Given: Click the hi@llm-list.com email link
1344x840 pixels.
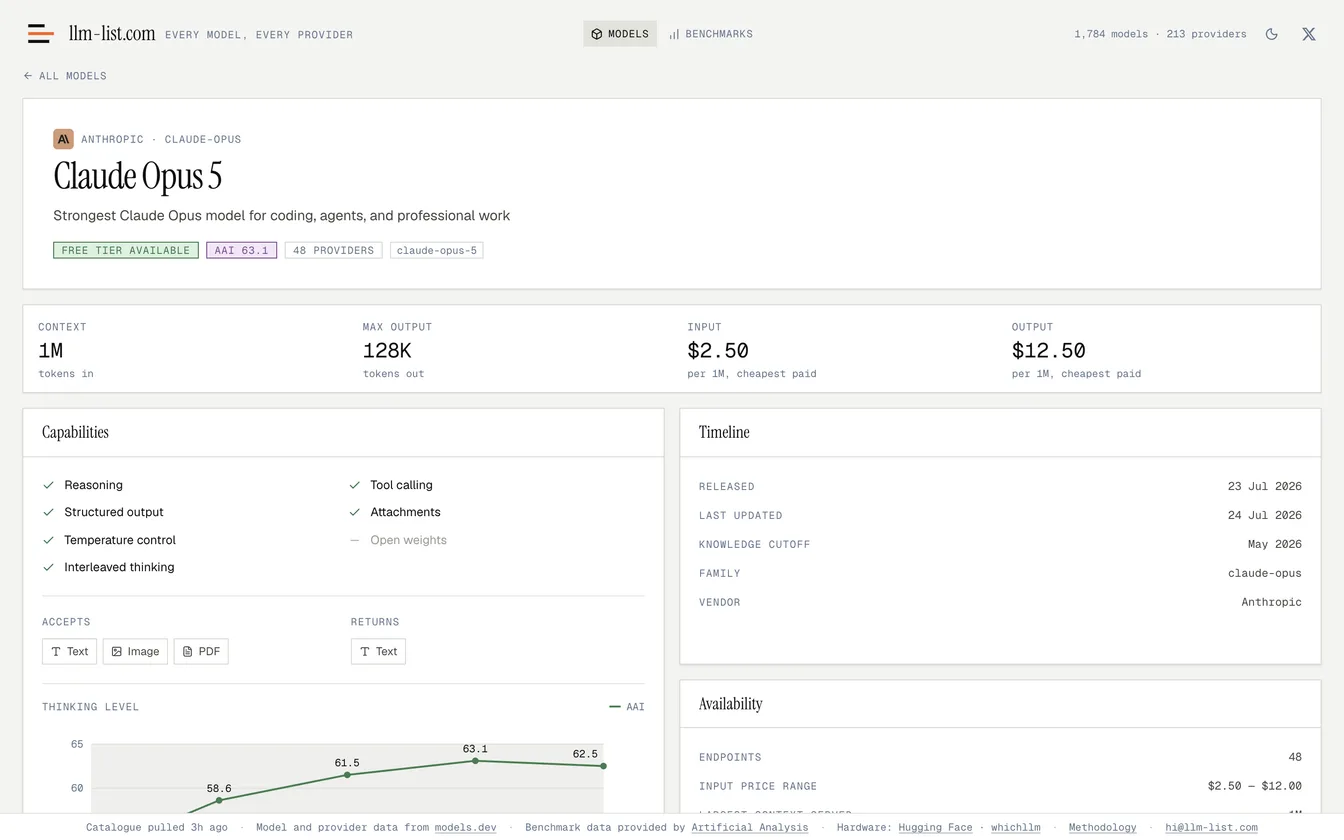Looking at the screenshot, I should pyautogui.click(x=1211, y=828).
